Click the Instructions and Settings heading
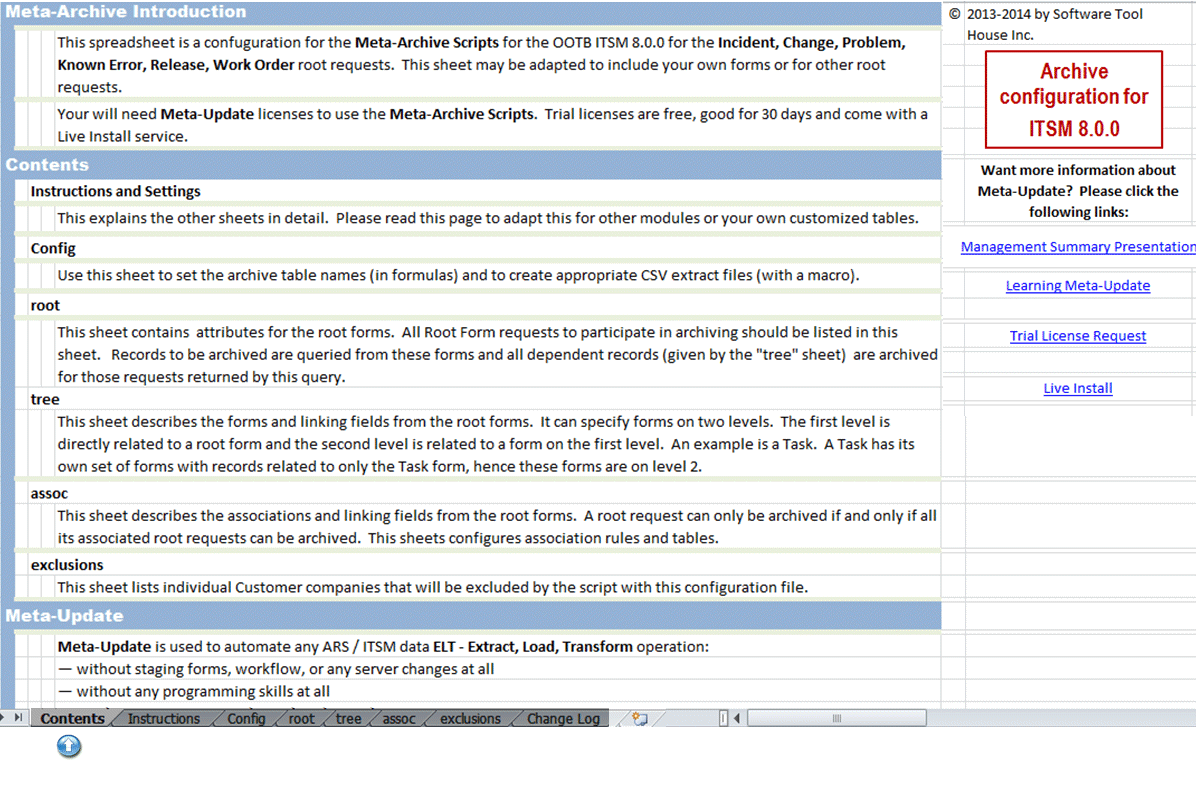Image resolution: width=1196 pixels, height=794 pixels. coord(115,191)
